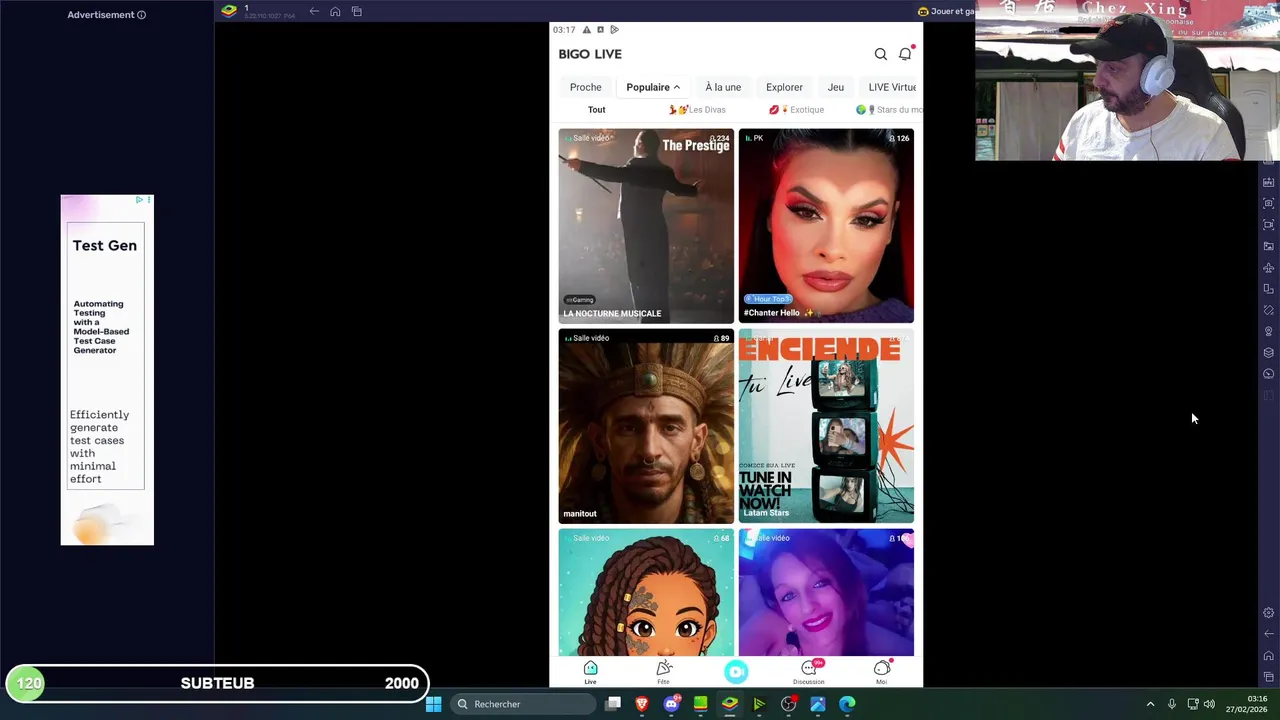Open the cartoon avatar girl stream
The width and height of the screenshot is (1280, 720).
(646, 593)
